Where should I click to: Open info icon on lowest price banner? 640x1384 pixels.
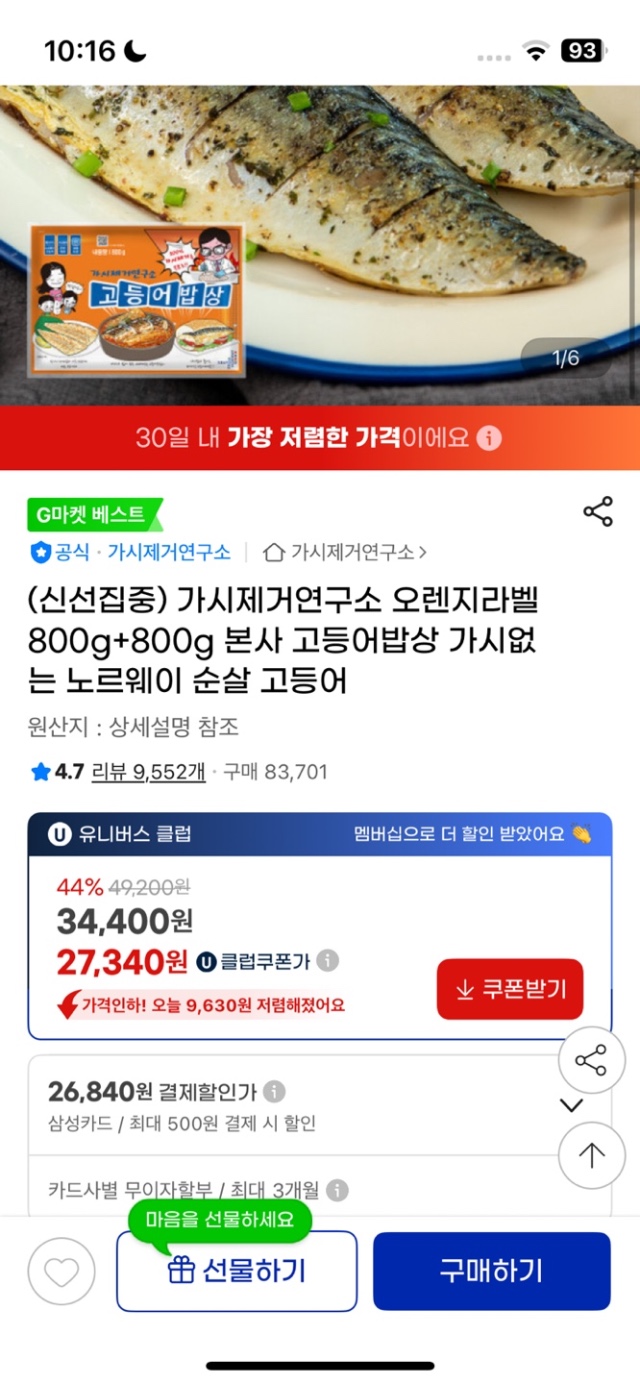(488, 437)
